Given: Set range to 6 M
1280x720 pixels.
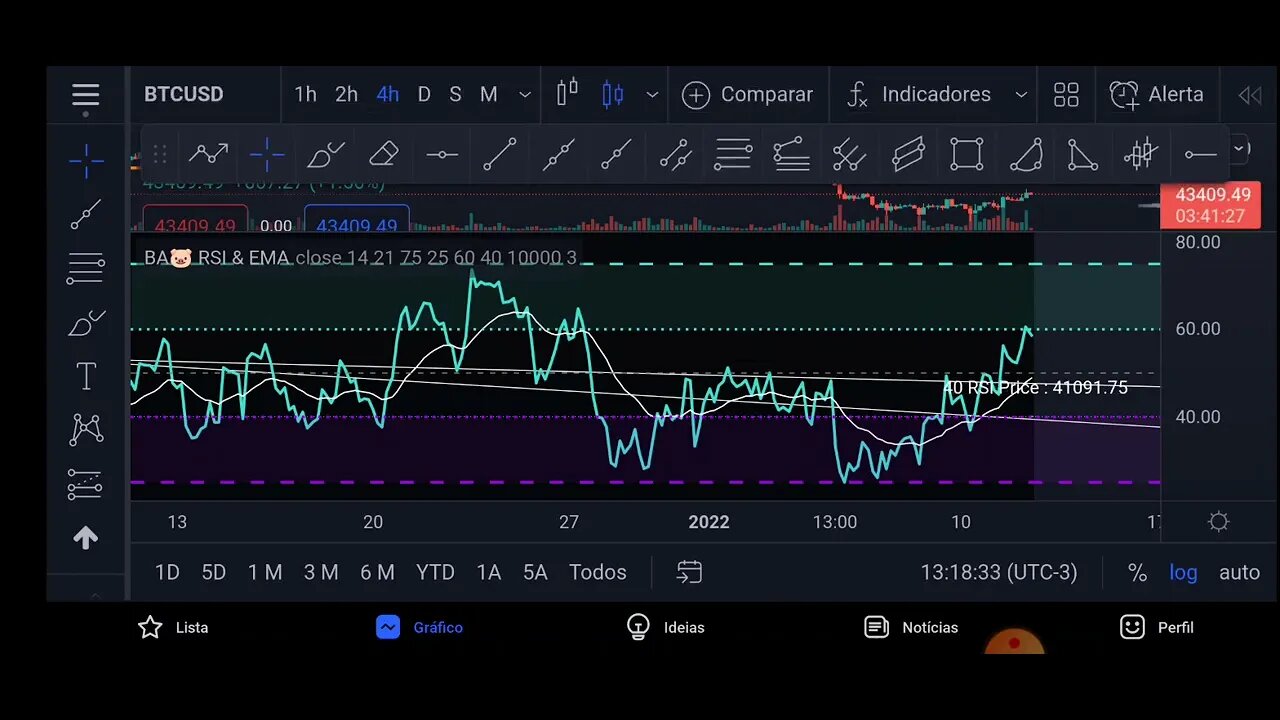Looking at the screenshot, I should coord(377,573).
